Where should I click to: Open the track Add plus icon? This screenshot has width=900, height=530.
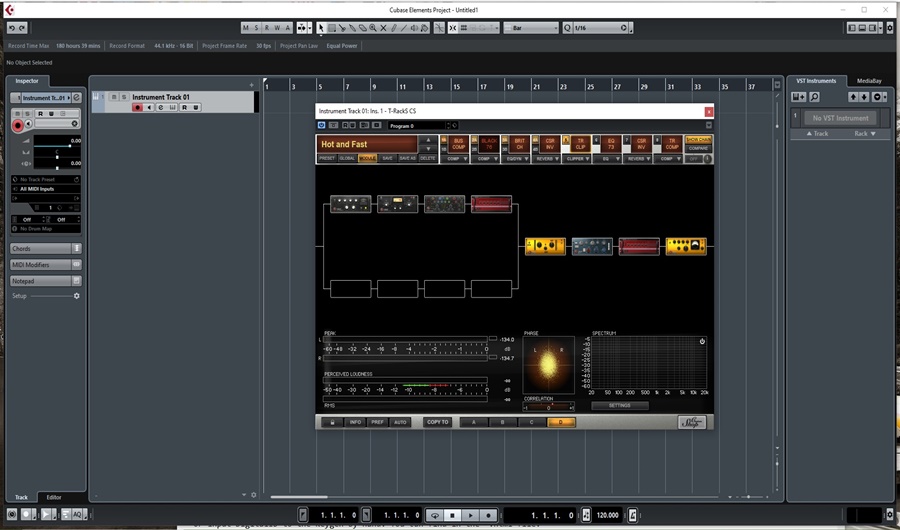coord(251,85)
